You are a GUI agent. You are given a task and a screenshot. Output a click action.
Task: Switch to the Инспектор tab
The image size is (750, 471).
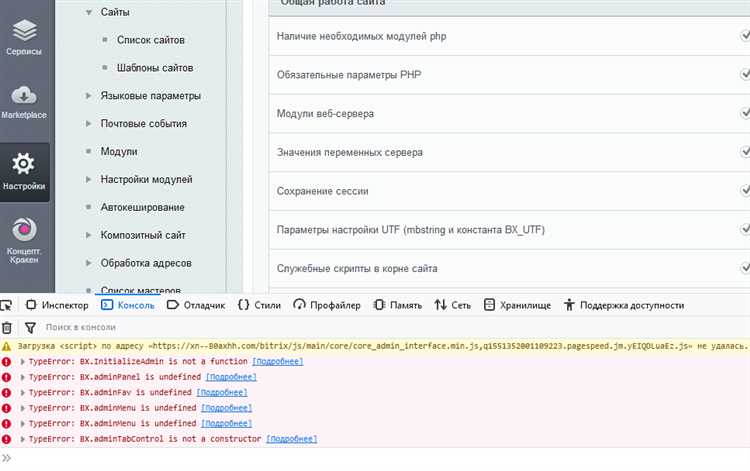(57, 305)
